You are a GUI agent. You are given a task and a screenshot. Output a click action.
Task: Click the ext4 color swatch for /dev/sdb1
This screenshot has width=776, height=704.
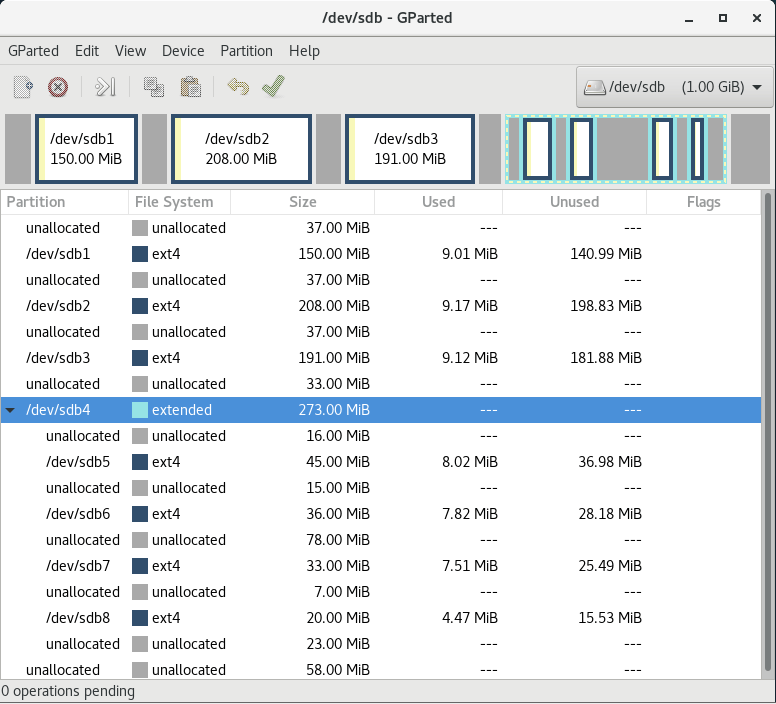coord(140,254)
